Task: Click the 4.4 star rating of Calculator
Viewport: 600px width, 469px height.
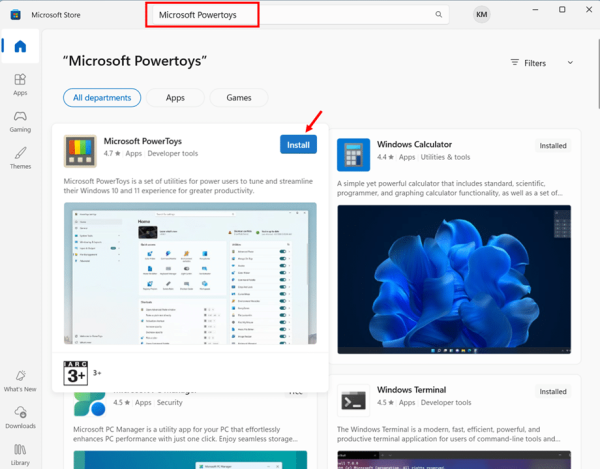Action: 385,157
